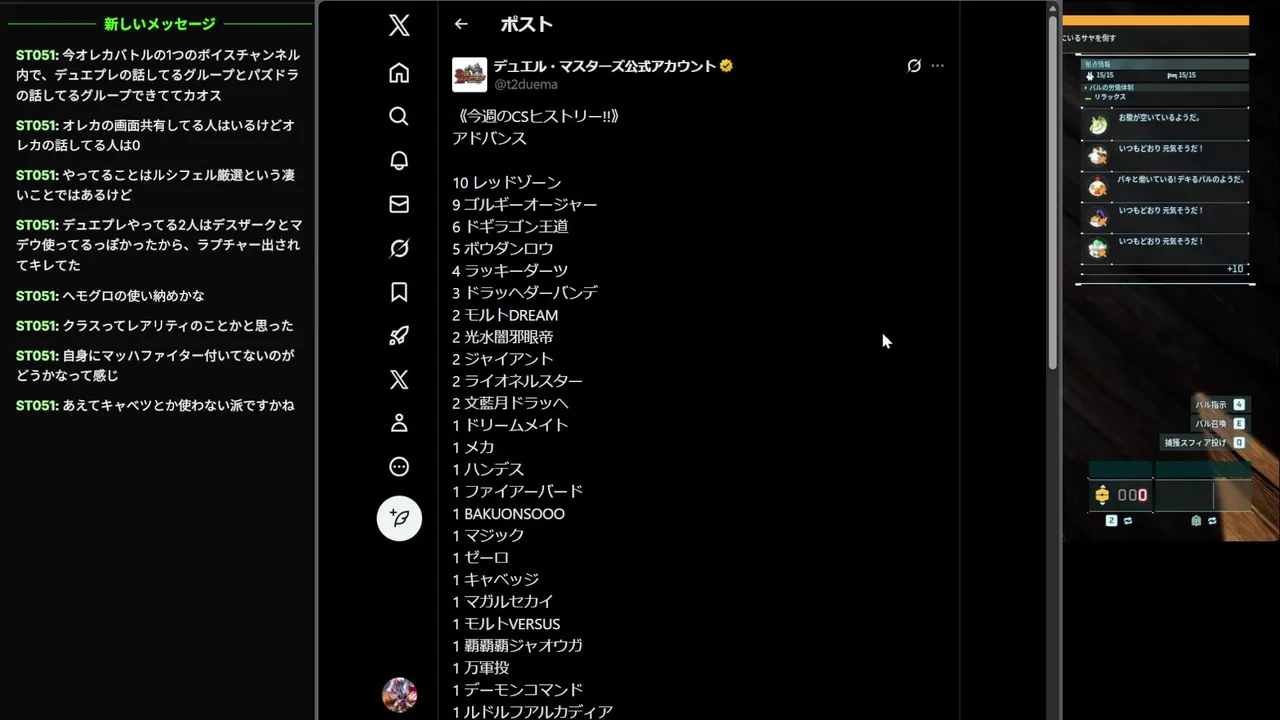Click the +10 more pals indicator
The image size is (1280, 720).
[x=1235, y=269]
